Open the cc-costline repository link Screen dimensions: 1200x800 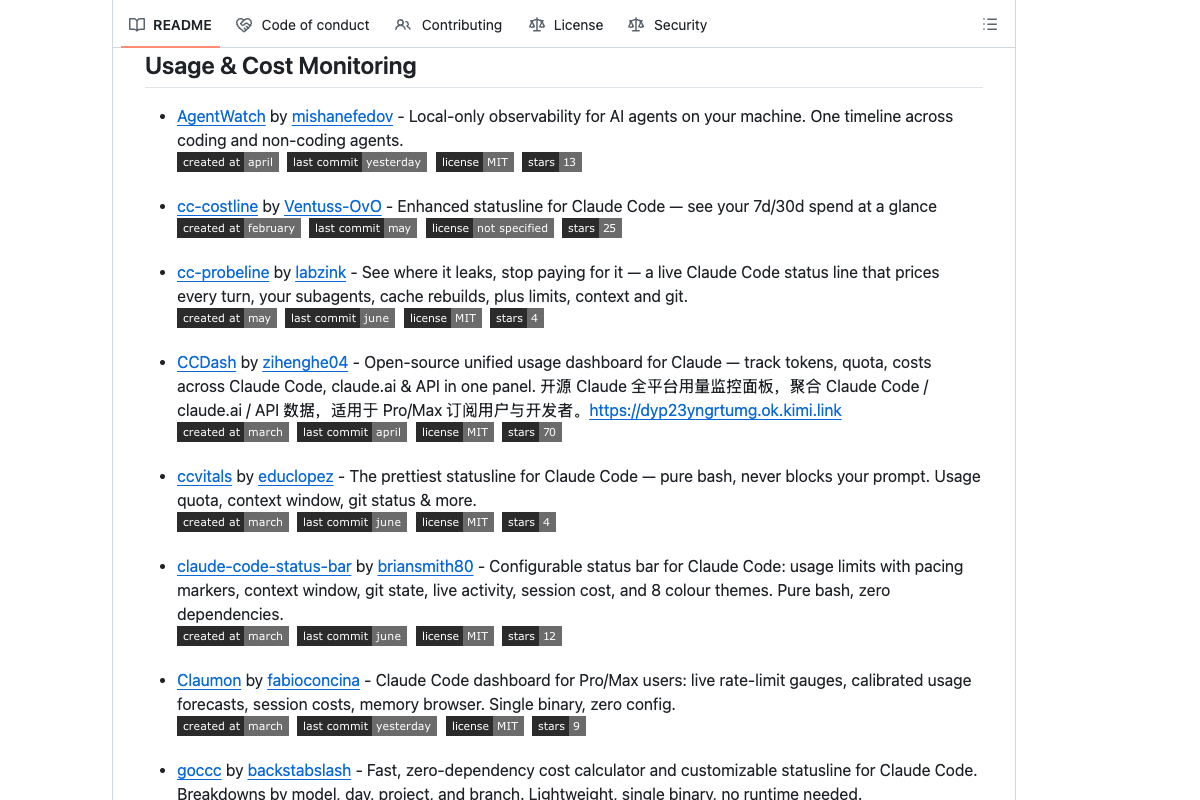217,206
